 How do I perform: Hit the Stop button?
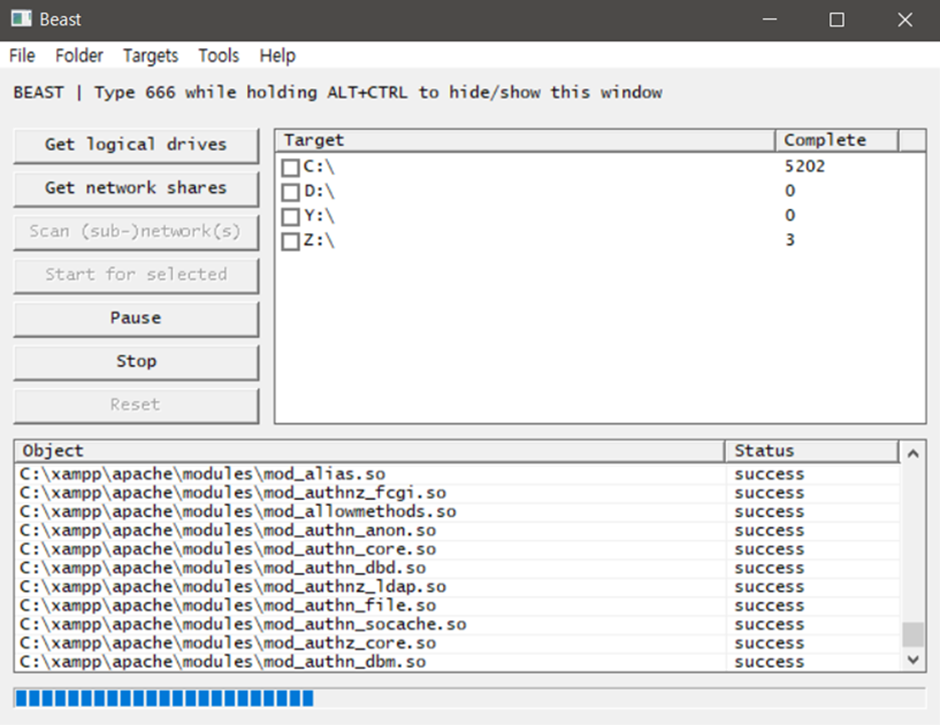coord(136,361)
